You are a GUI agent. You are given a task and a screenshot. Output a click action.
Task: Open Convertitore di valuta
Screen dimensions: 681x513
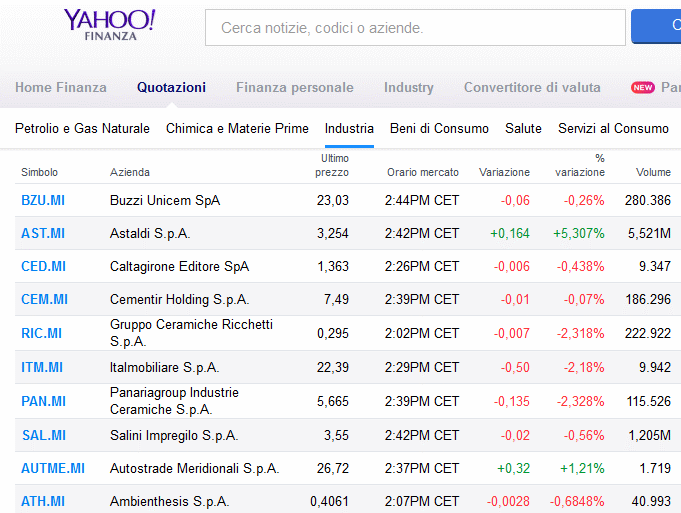coord(532,87)
